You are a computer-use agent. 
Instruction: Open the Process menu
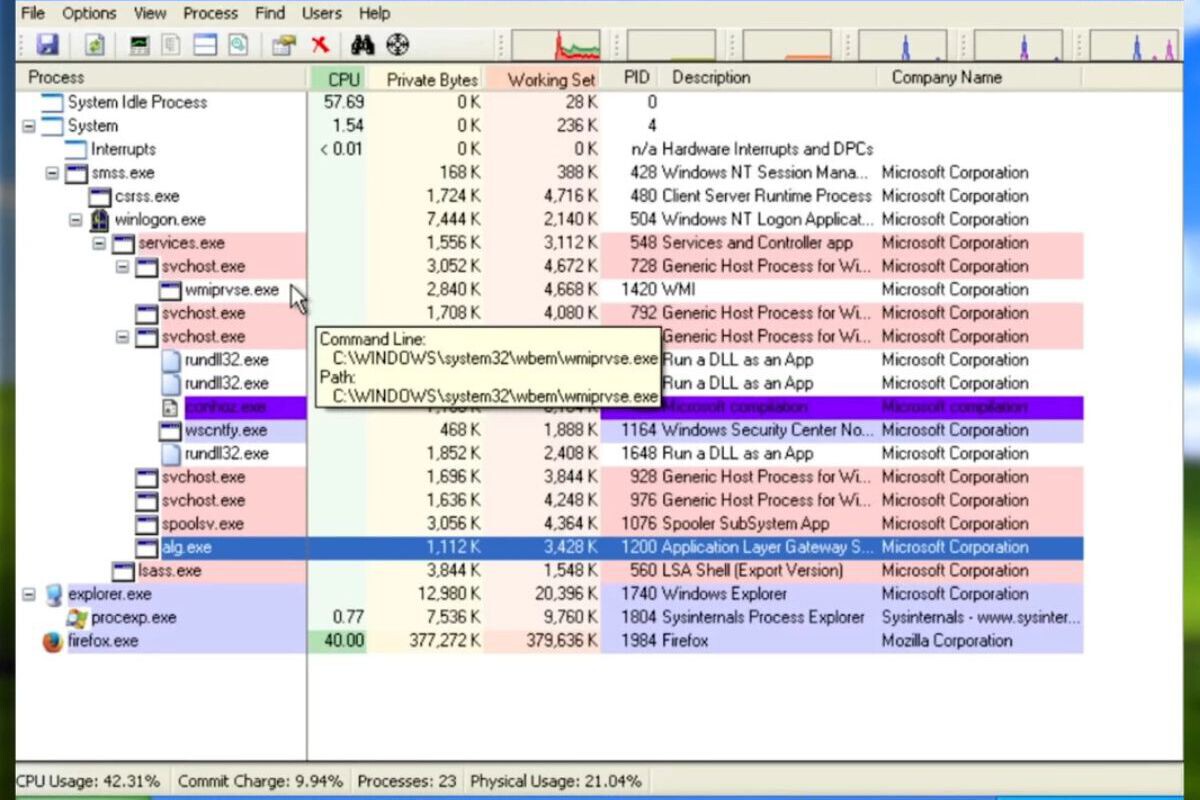click(x=211, y=13)
